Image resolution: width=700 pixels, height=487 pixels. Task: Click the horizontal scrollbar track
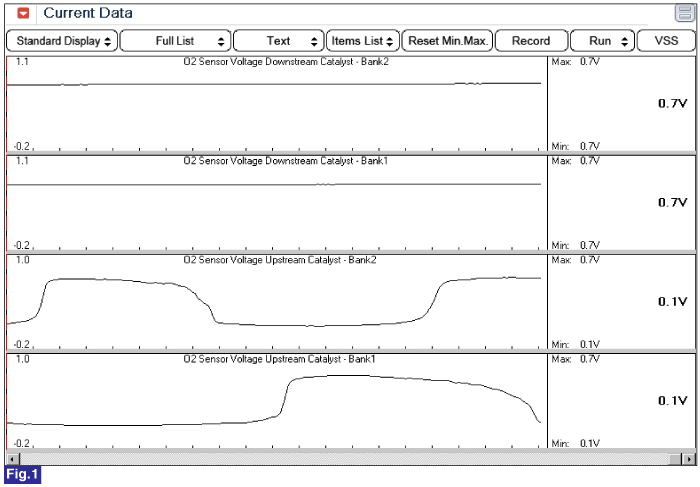tap(350, 459)
